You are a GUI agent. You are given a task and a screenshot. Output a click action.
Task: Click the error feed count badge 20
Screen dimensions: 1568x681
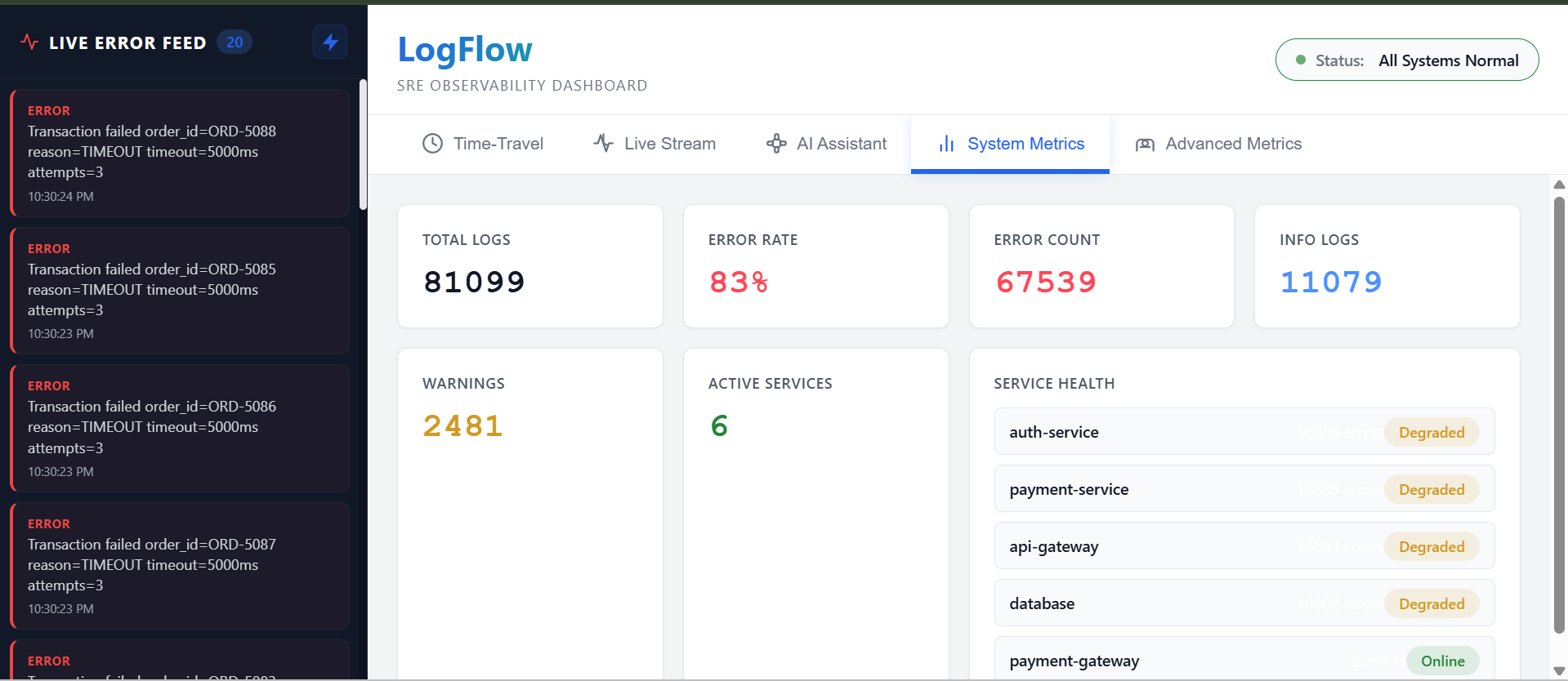(235, 42)
